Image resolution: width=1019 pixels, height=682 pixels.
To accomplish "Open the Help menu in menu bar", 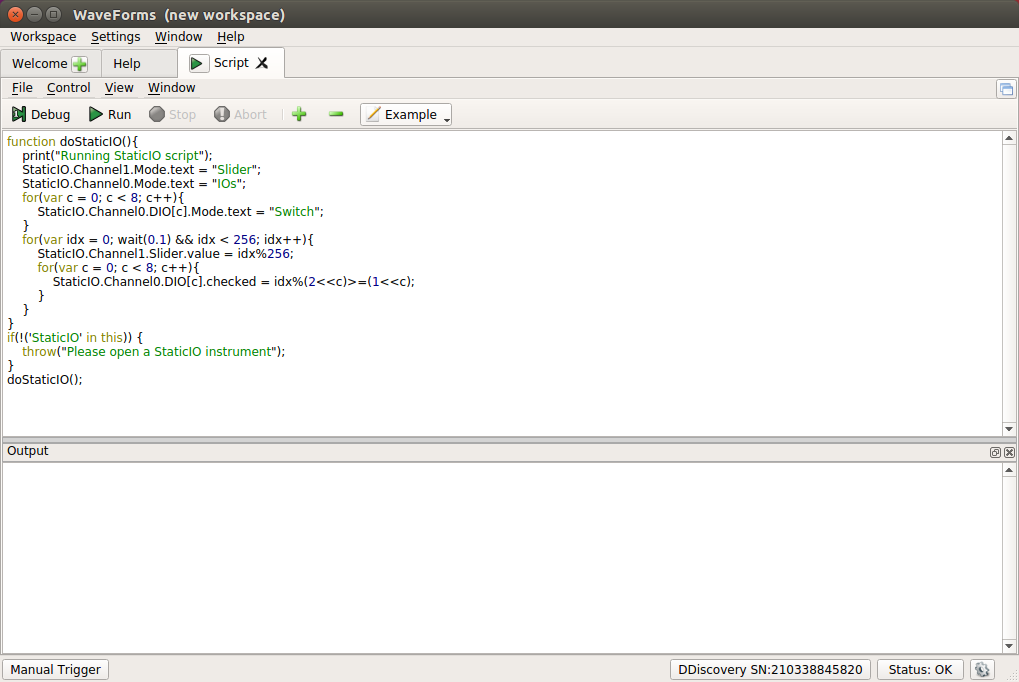I will point(231,37).
